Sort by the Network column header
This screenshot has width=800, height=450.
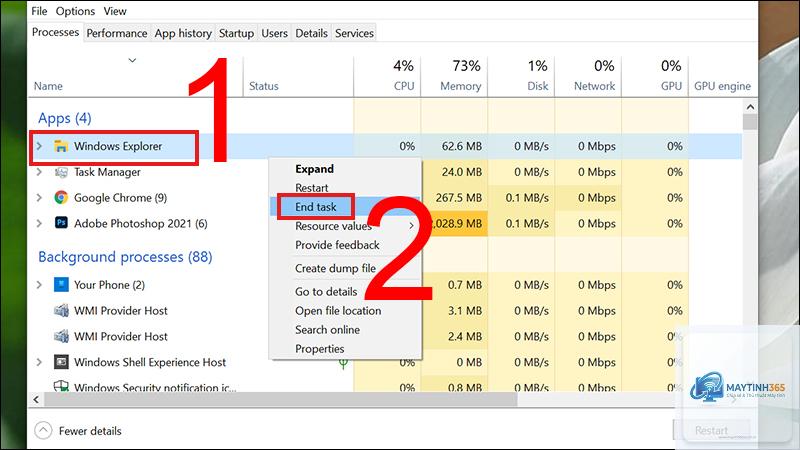tap(594, 86)
